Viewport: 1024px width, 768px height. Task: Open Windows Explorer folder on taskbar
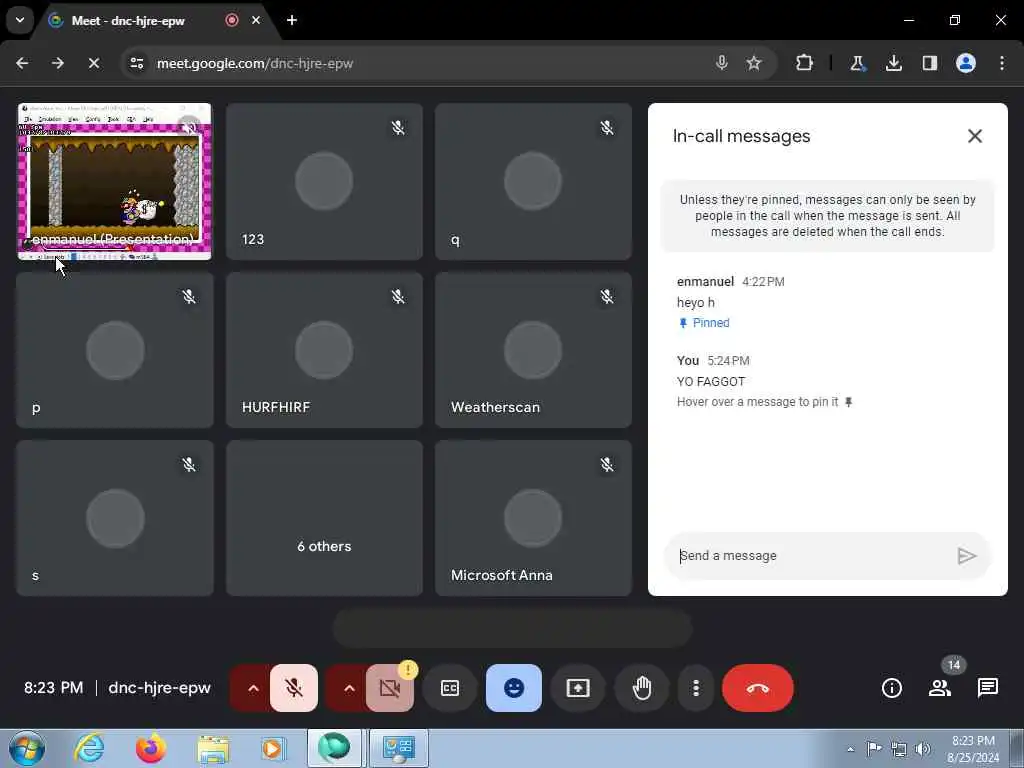213,748
